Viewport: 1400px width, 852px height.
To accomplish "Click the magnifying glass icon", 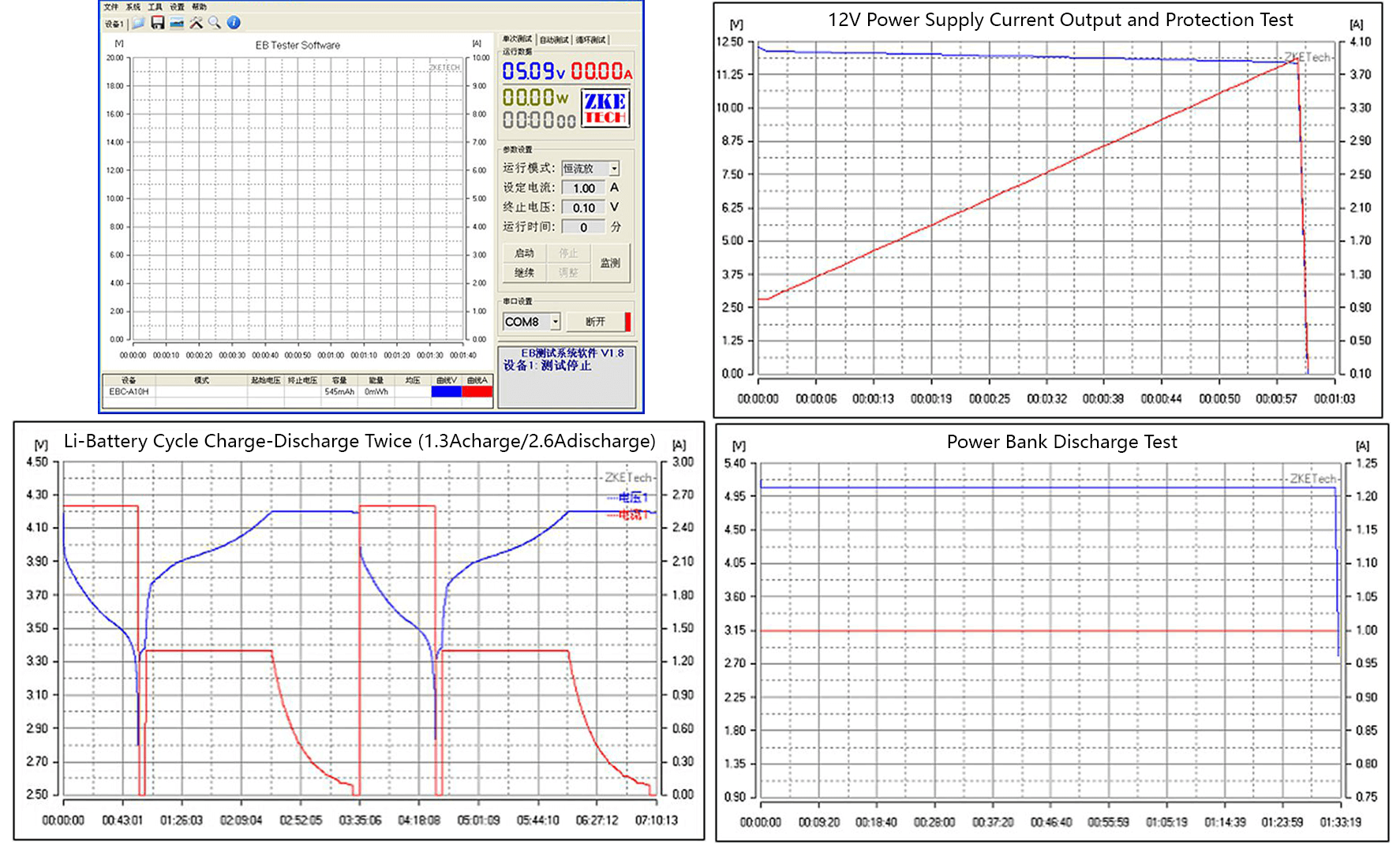I will pos(215,23).
